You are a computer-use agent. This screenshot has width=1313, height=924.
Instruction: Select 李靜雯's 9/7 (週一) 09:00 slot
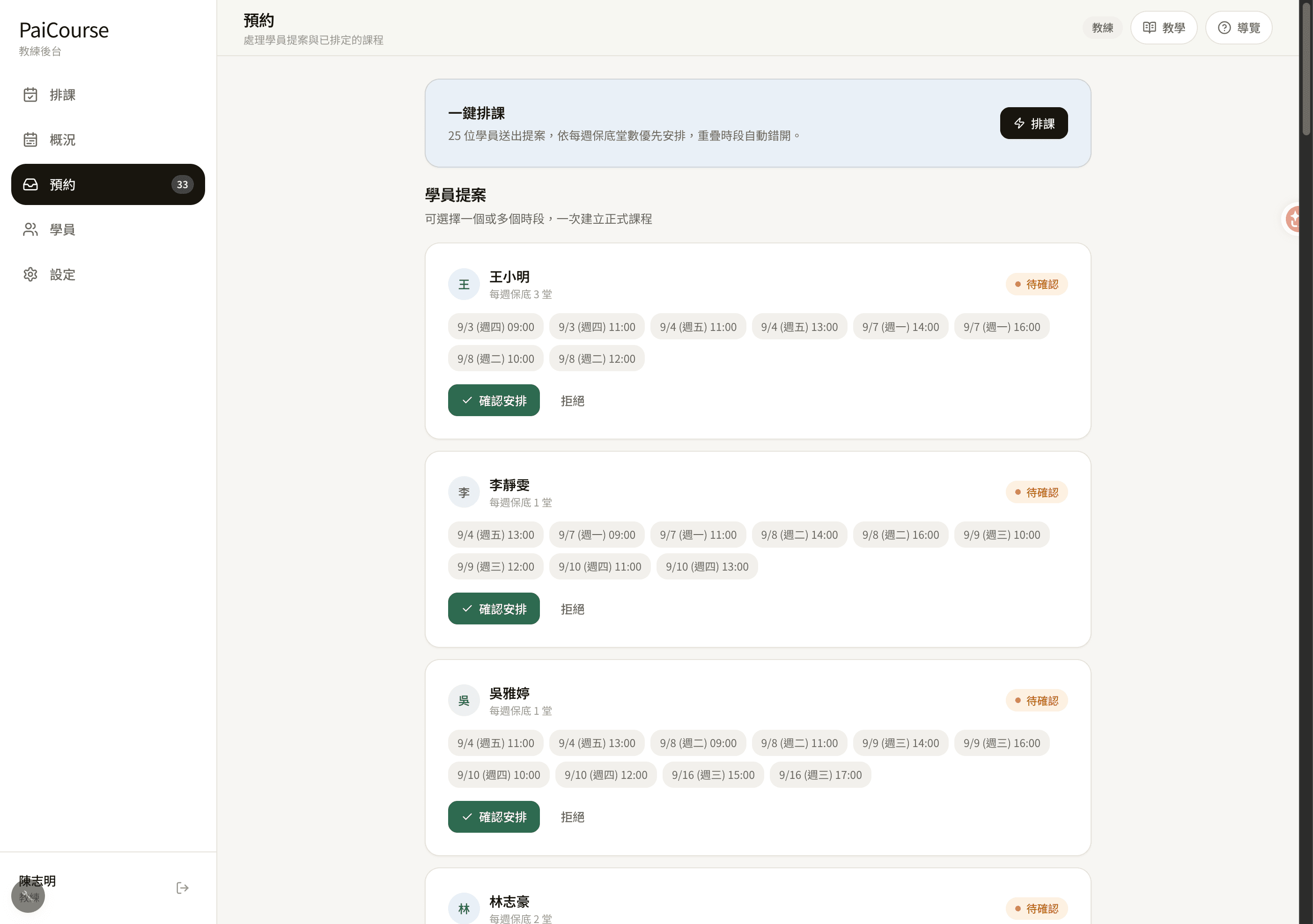pyautogui.click(x=597, y=535)
